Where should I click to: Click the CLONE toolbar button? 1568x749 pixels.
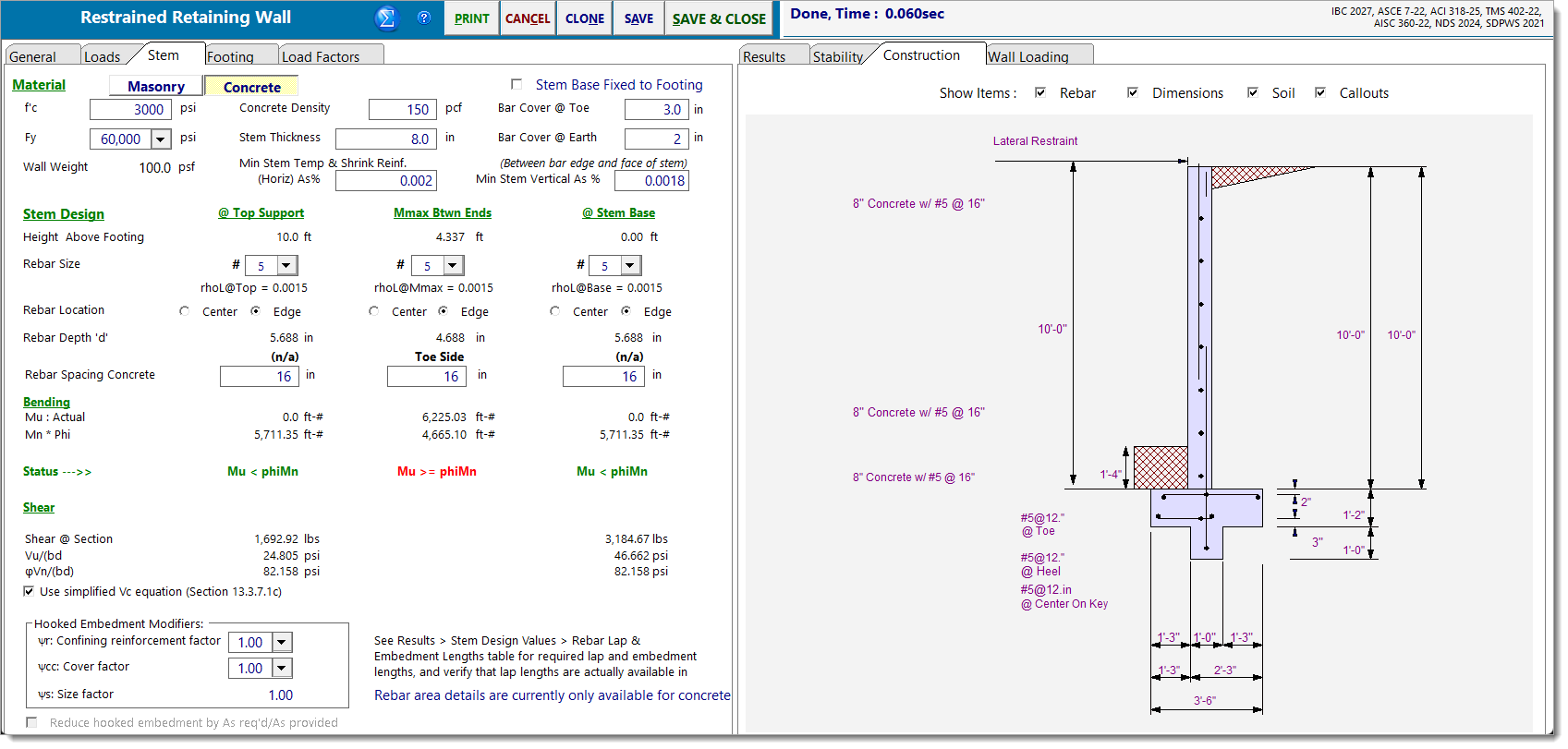point(585,18)
